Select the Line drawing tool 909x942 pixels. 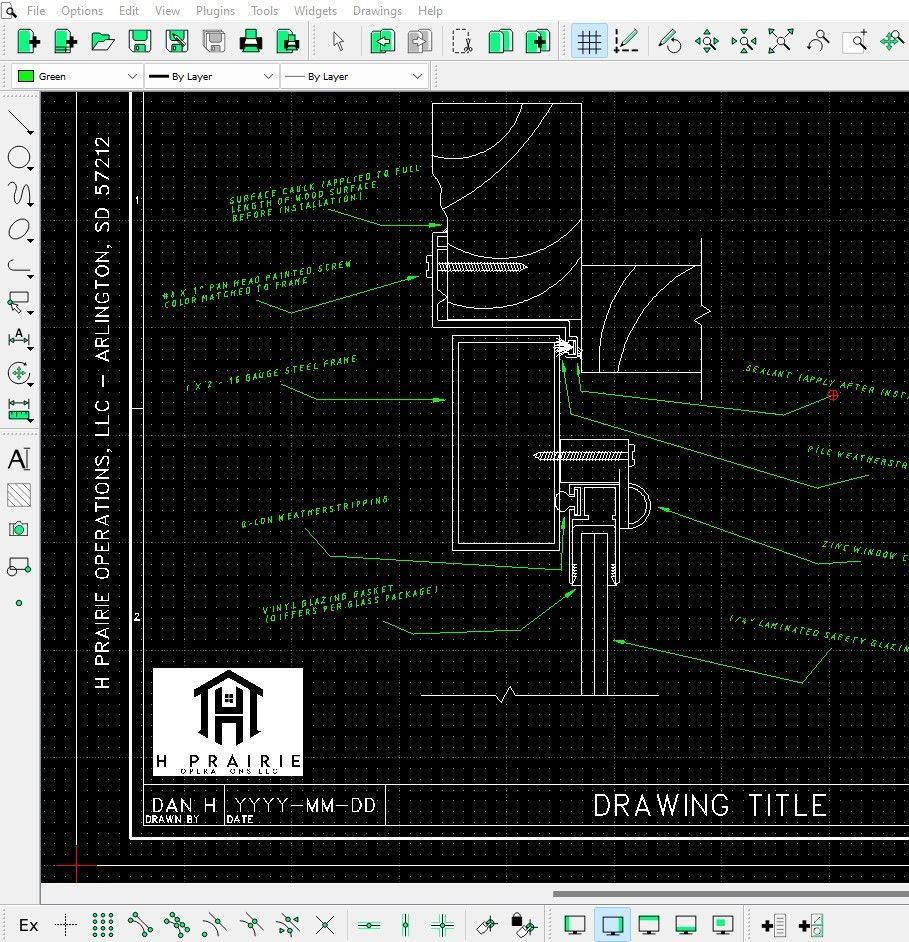click(x=19, y=123)
